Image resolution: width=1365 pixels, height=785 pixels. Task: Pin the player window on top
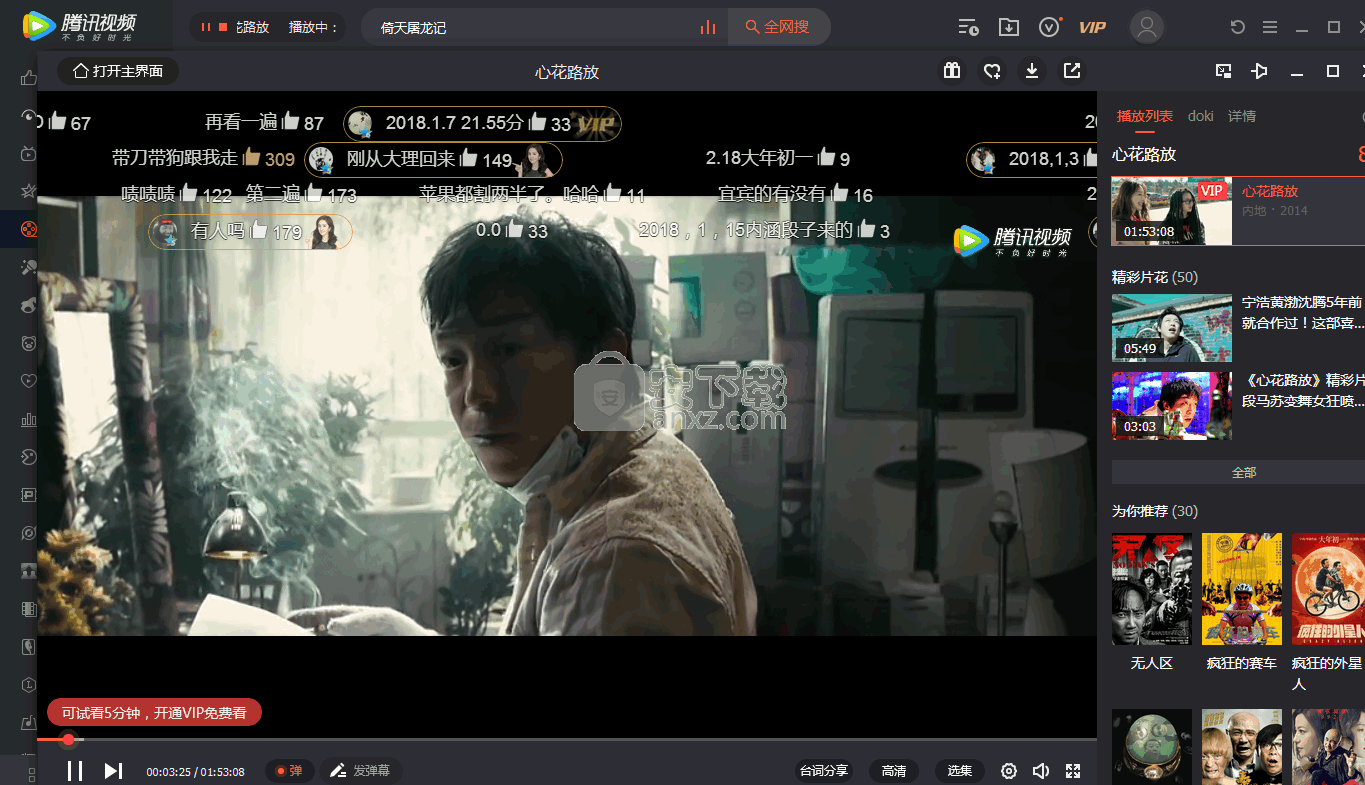[1260, 71]
